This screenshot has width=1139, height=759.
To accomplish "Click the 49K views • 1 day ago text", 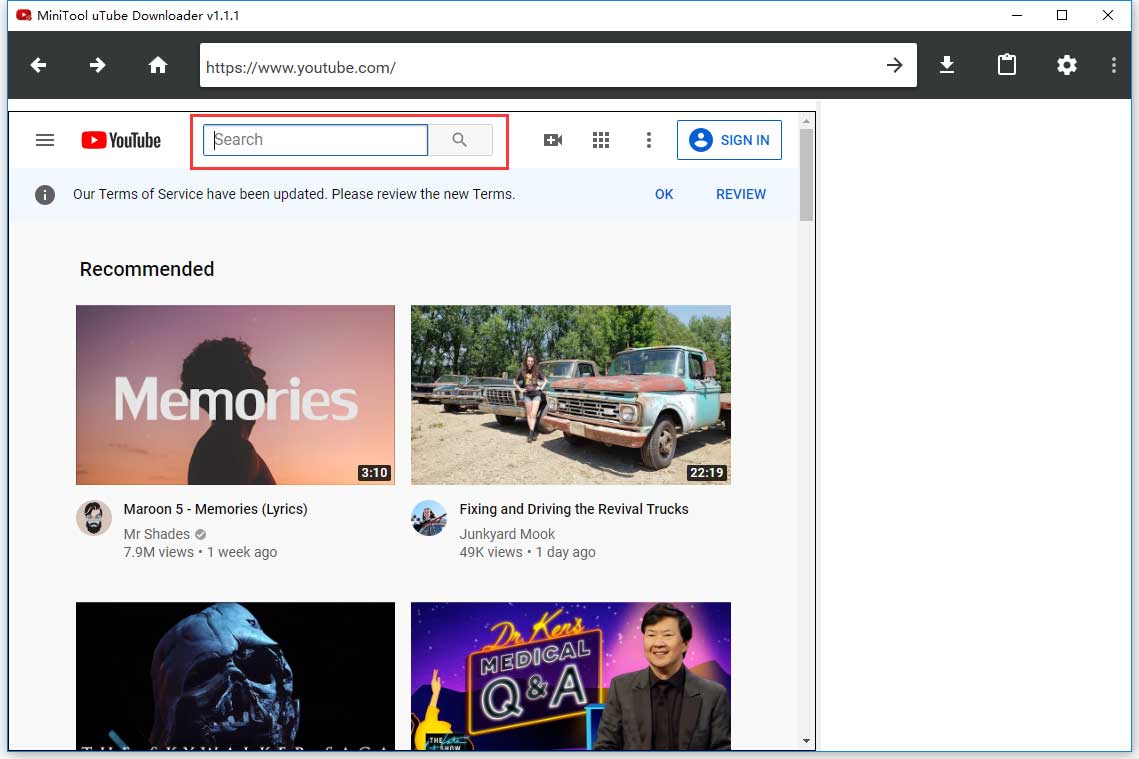I will [527, 552].
